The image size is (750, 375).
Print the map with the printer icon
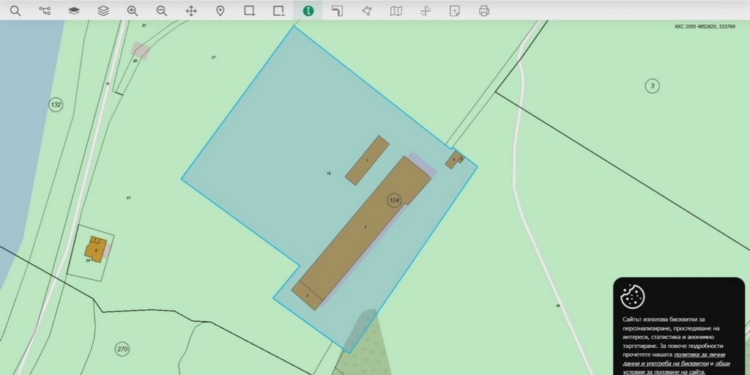pyautogui.click(x=484, y=11)
